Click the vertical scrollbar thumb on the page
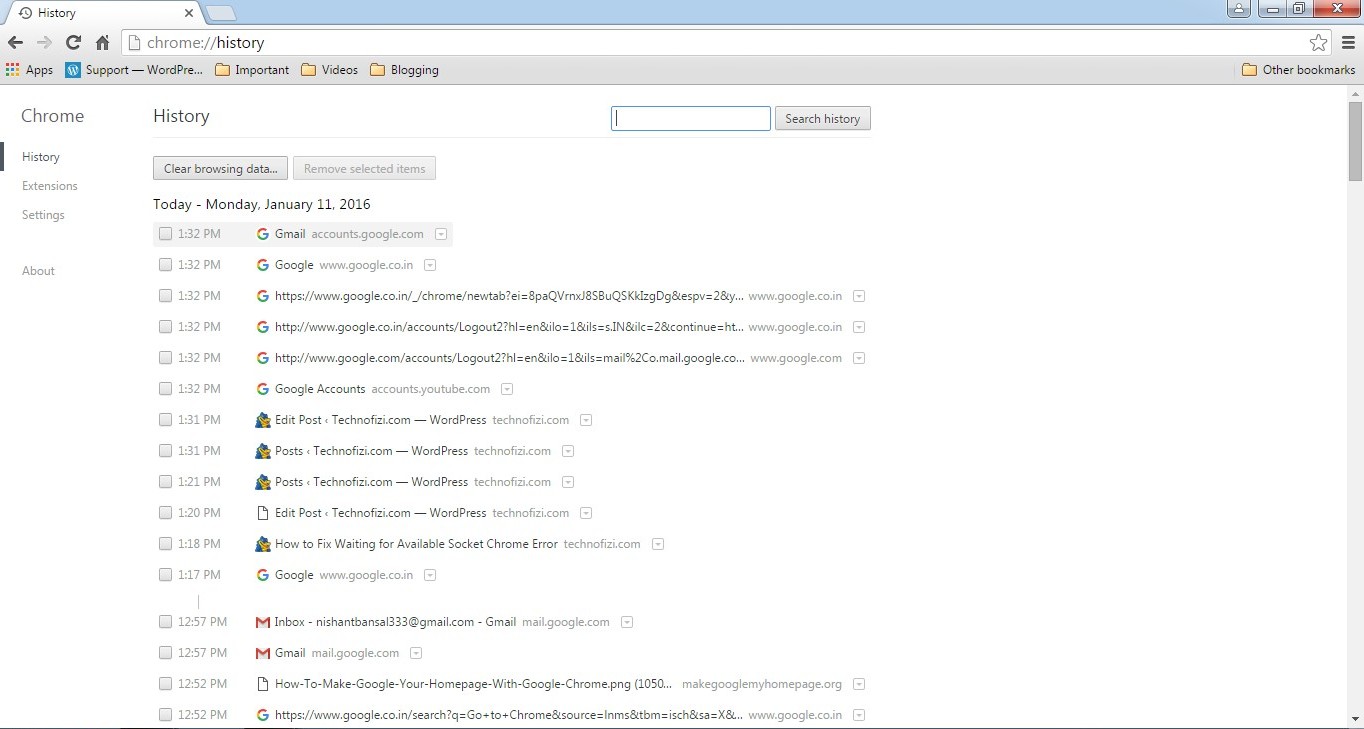This screenshot has height=729, width=1364. (x=1355, y=140)
